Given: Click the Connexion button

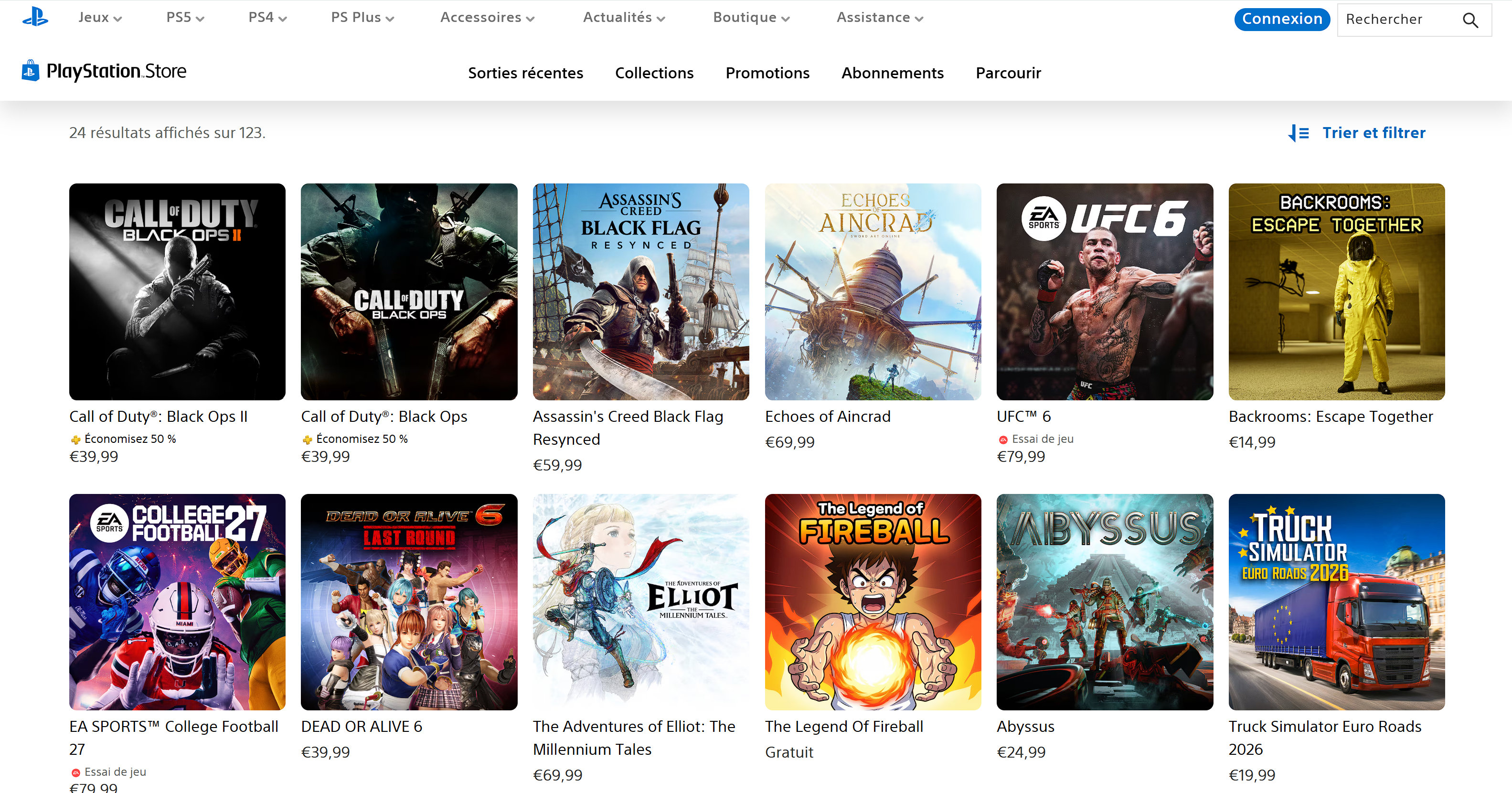Looking at the screenshot, I should pyautogui.click(x=1282, y=19).
